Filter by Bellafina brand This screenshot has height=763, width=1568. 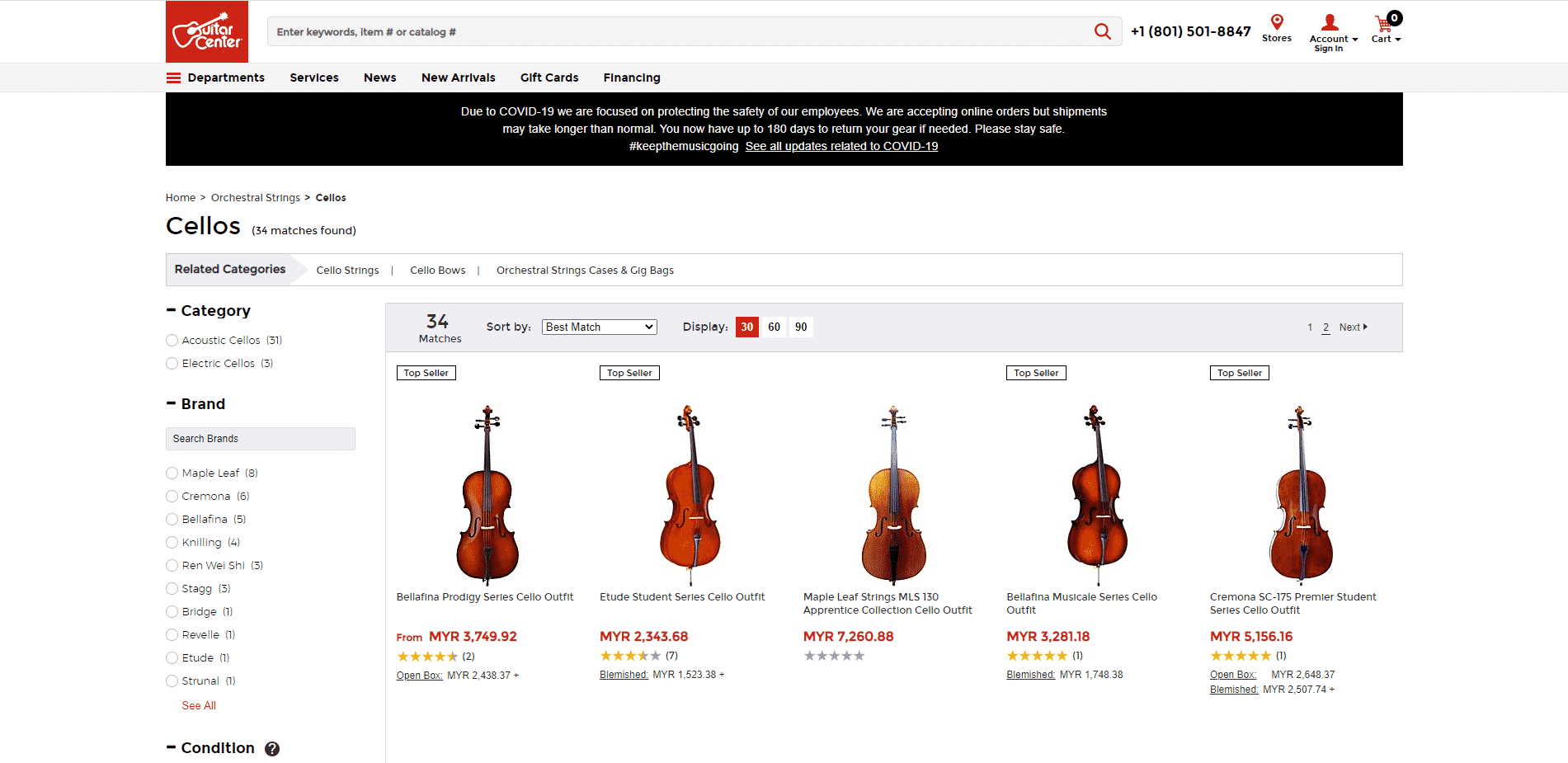pyautogui.click(x=172, y=519)
